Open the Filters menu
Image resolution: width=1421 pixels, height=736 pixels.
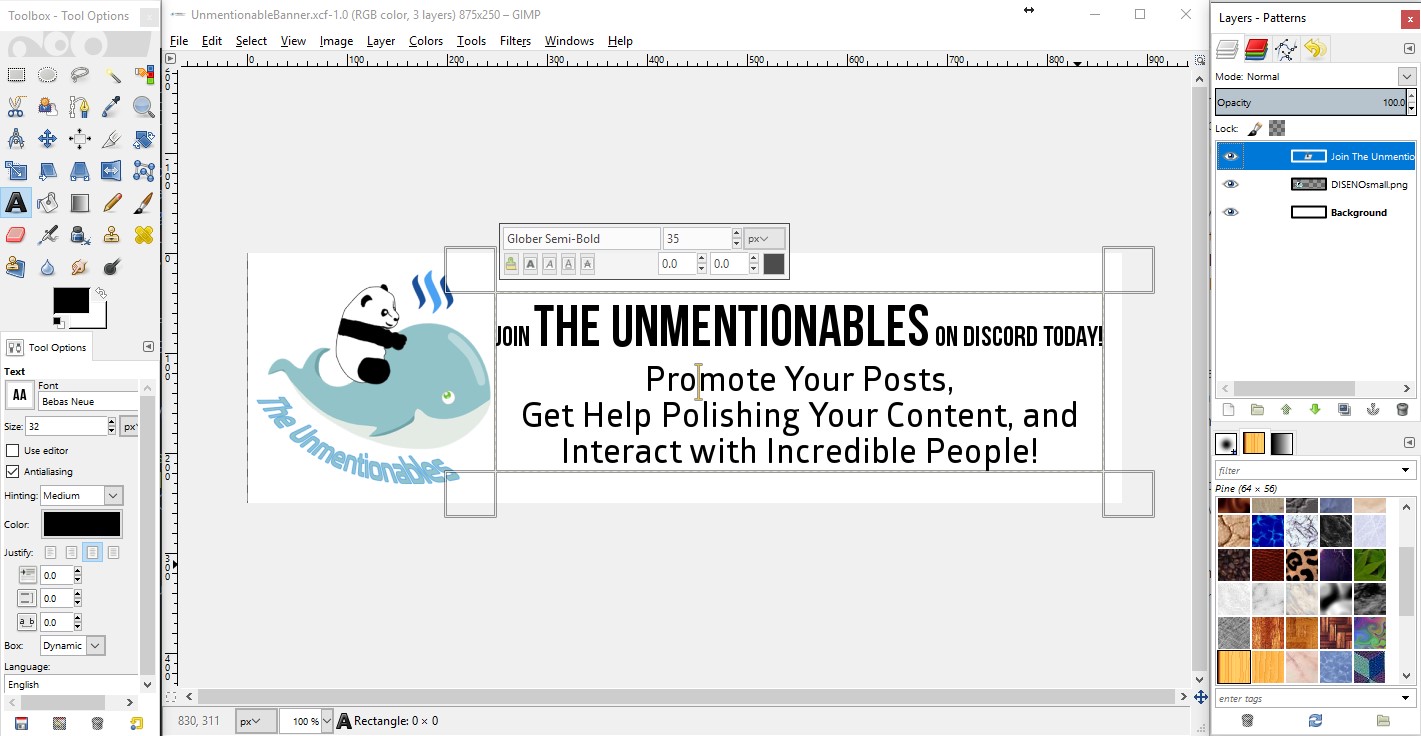click(515, 41)
